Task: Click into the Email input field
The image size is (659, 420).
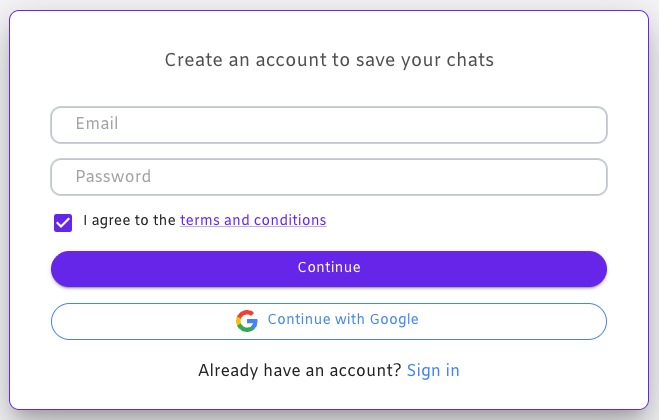Action: (328, 125)
